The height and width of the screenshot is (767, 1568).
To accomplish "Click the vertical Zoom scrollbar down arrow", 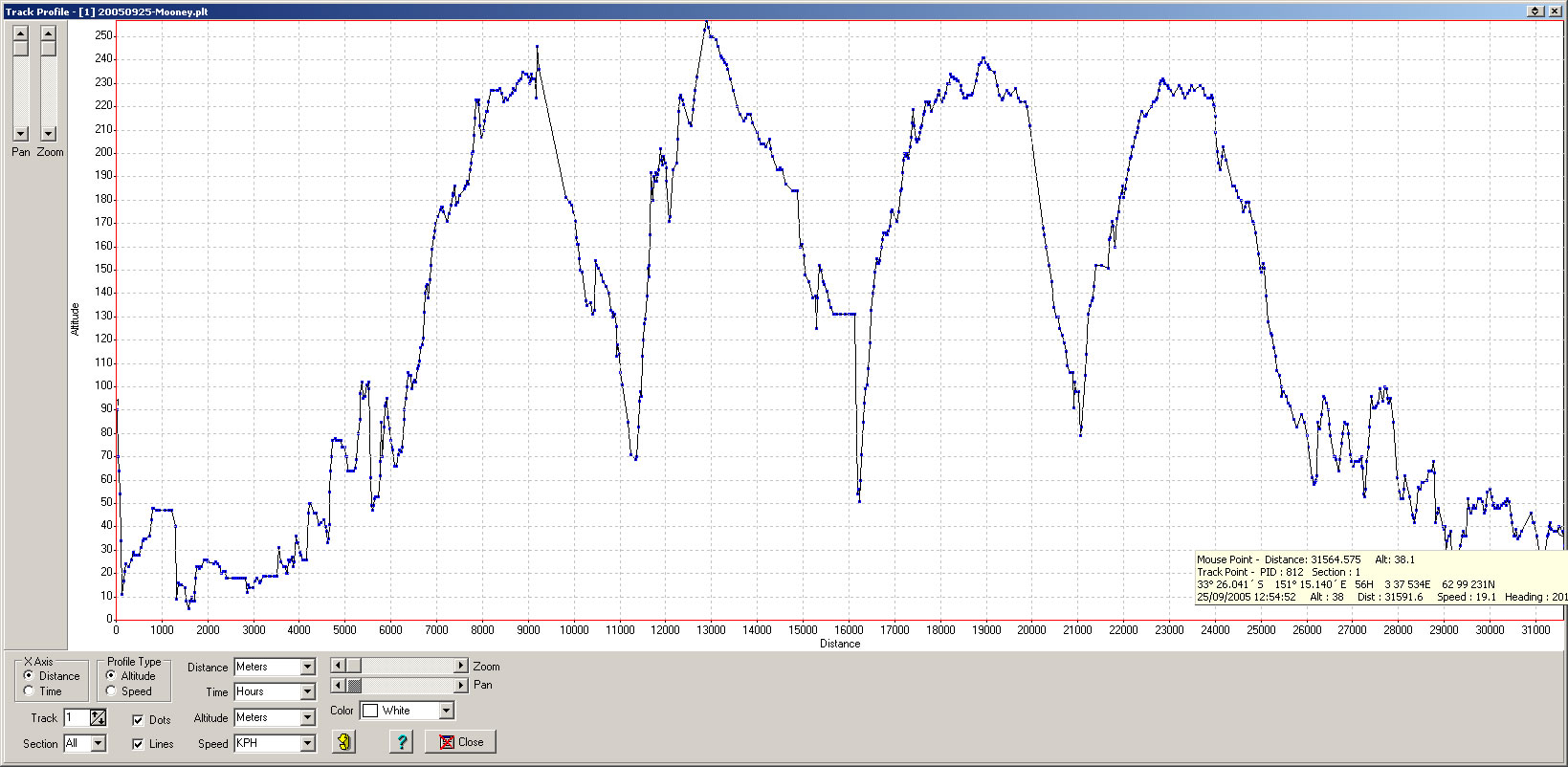I will tap(49, 134).
